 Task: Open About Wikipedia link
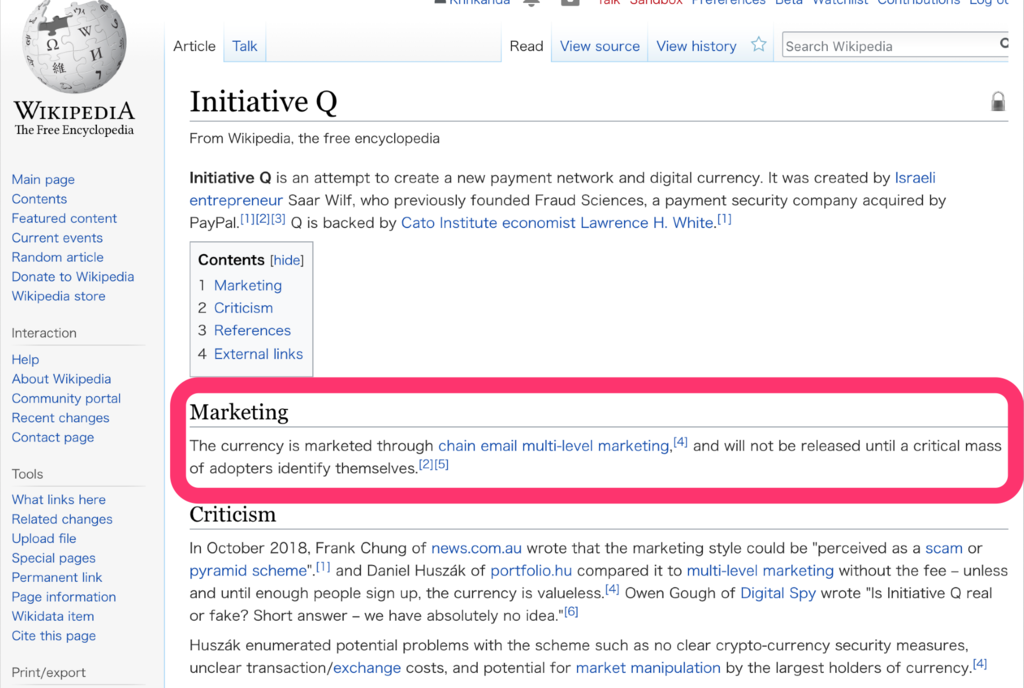[61, 379]
